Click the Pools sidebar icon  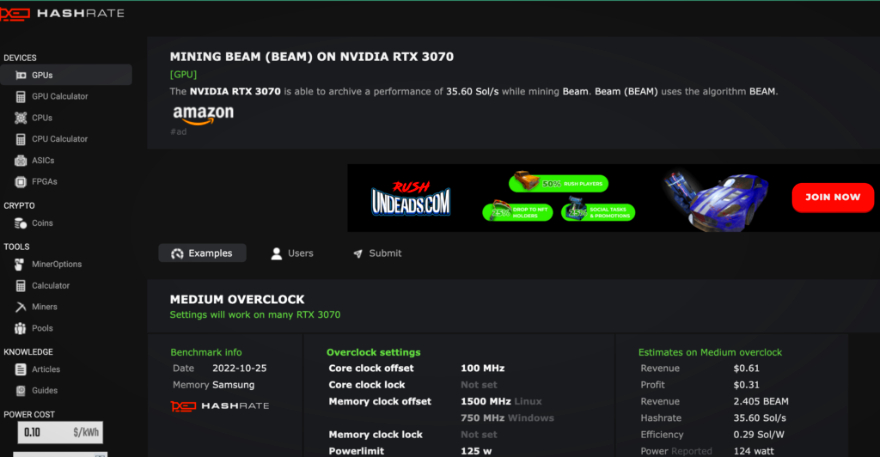(20, 328)
